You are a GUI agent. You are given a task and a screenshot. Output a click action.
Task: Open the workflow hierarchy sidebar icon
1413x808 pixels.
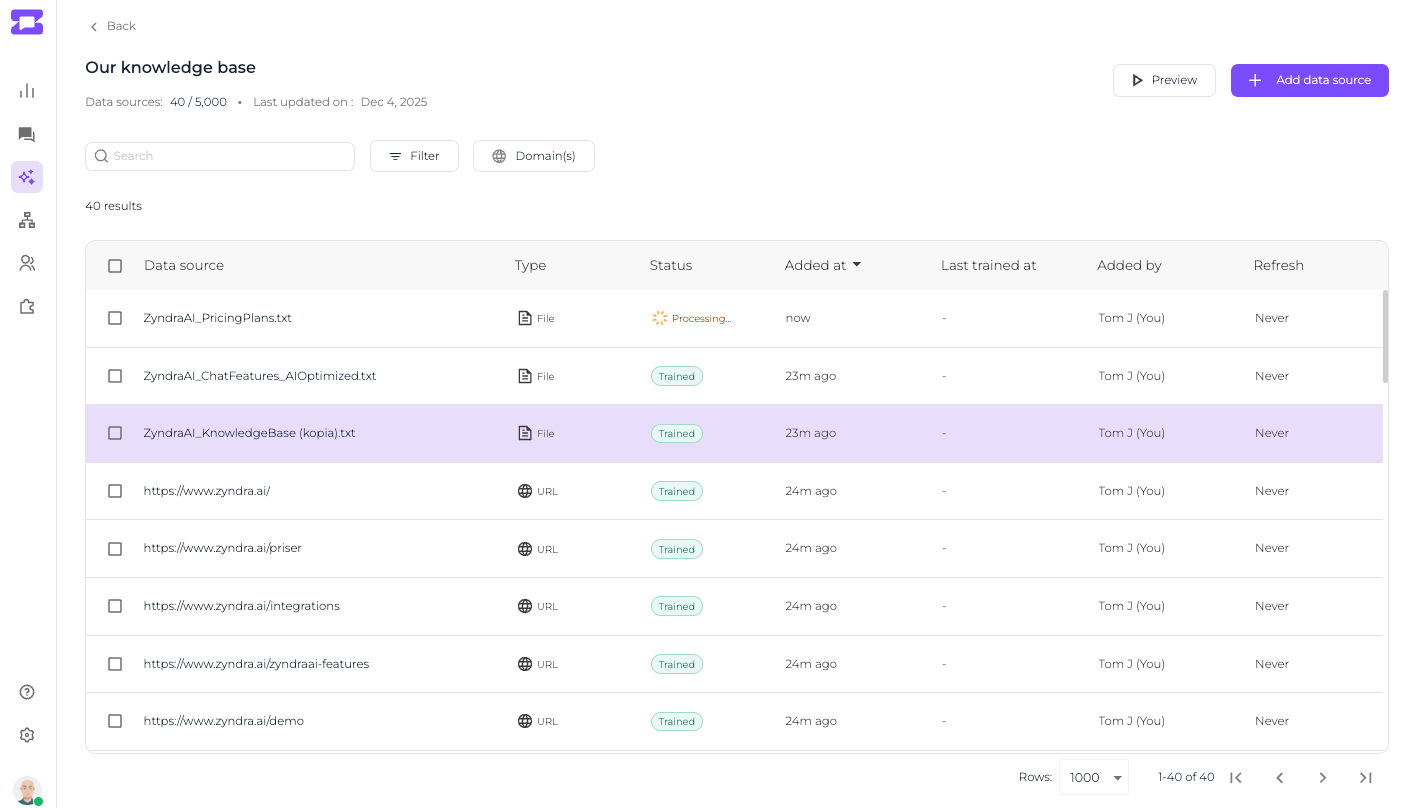click(27, 220)
